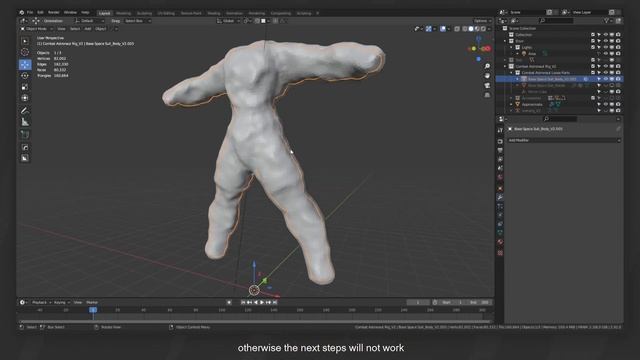640x360 pixels.
Task: Jump to timeline end frame button
Action: (x=275, y=302)
